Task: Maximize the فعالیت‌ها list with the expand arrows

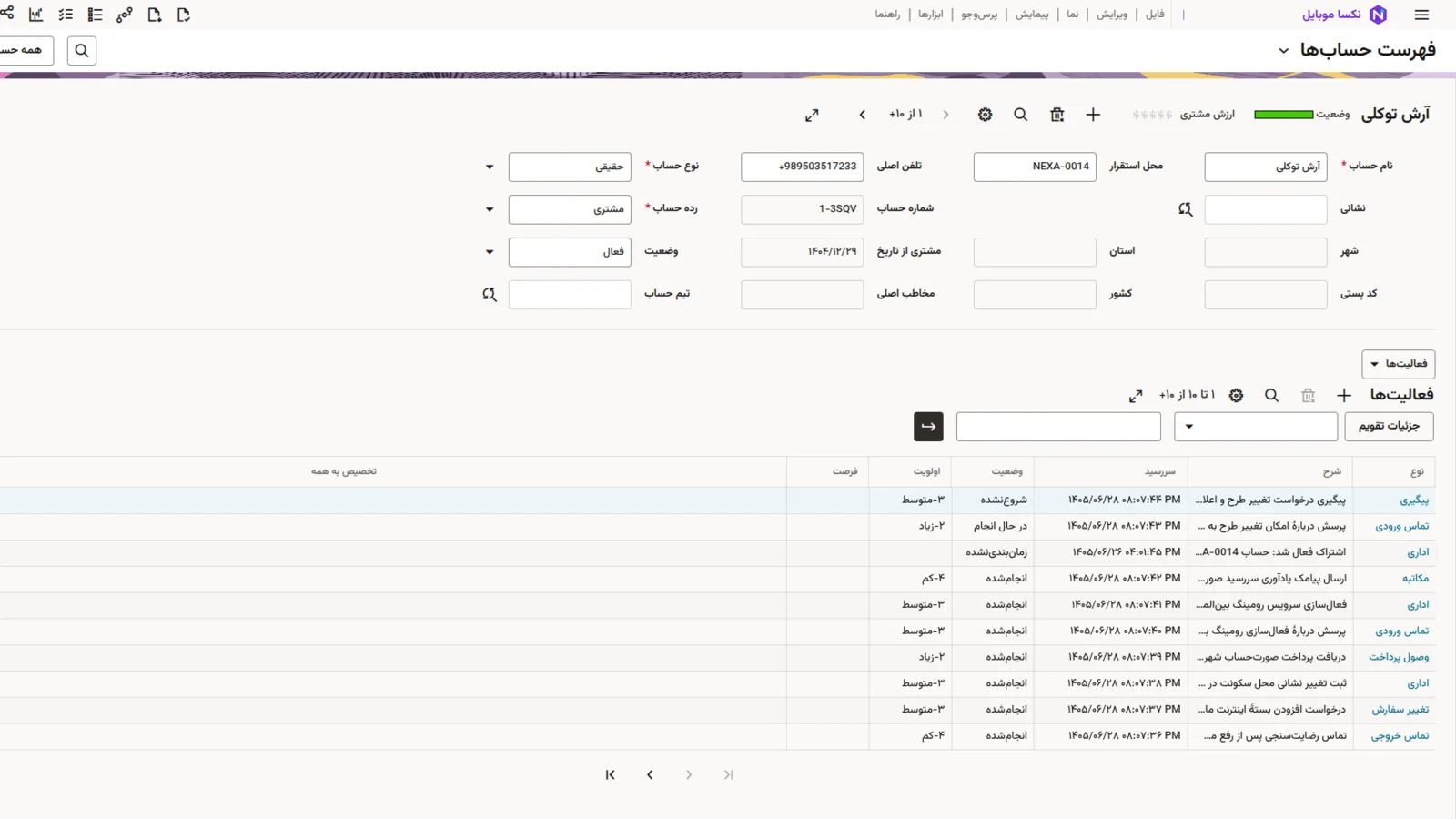Action: coord(1136,396)
